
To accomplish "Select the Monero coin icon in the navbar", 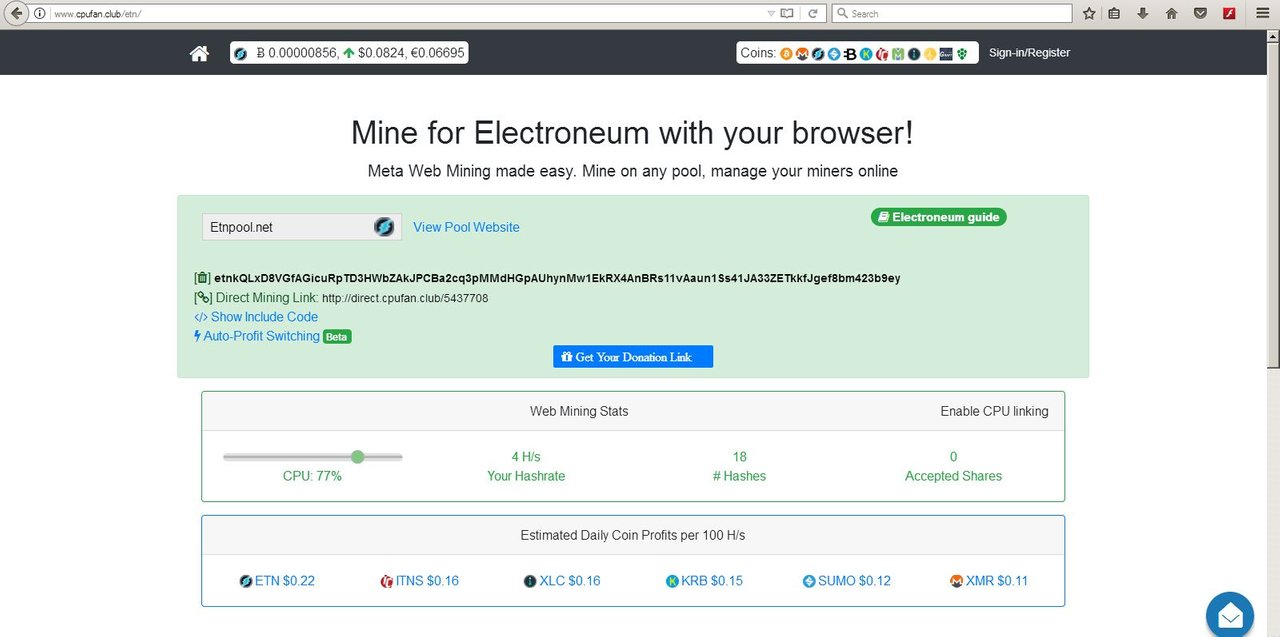I will click(x=802, y=52).
